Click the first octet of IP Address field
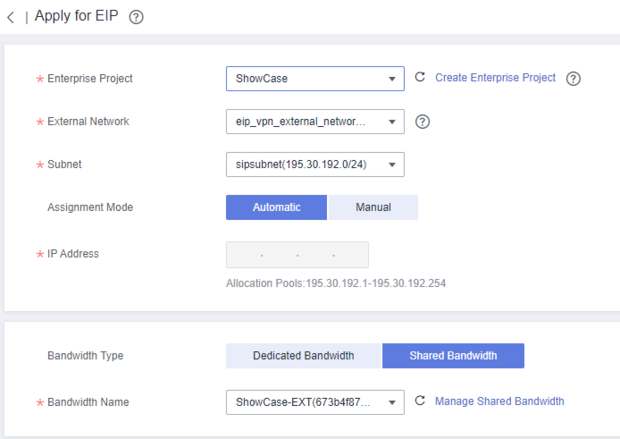 pyautogui.click(x=243, y=255)
